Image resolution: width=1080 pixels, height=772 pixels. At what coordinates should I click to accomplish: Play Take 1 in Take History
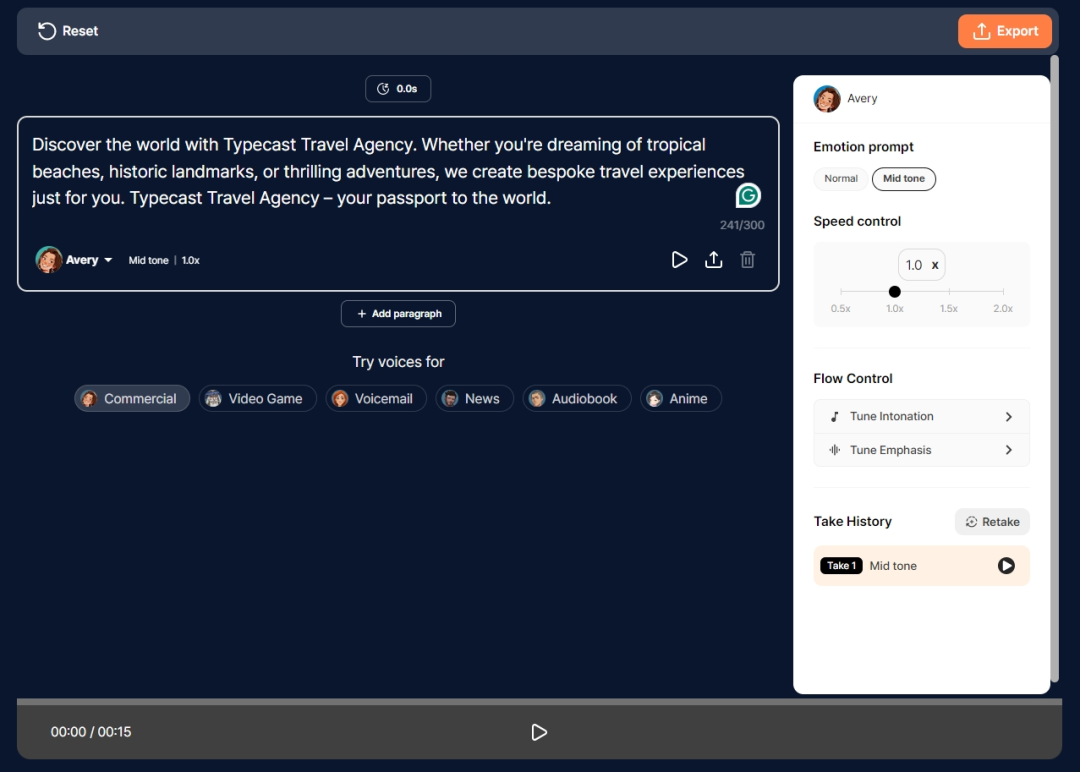coord(1006,566)
